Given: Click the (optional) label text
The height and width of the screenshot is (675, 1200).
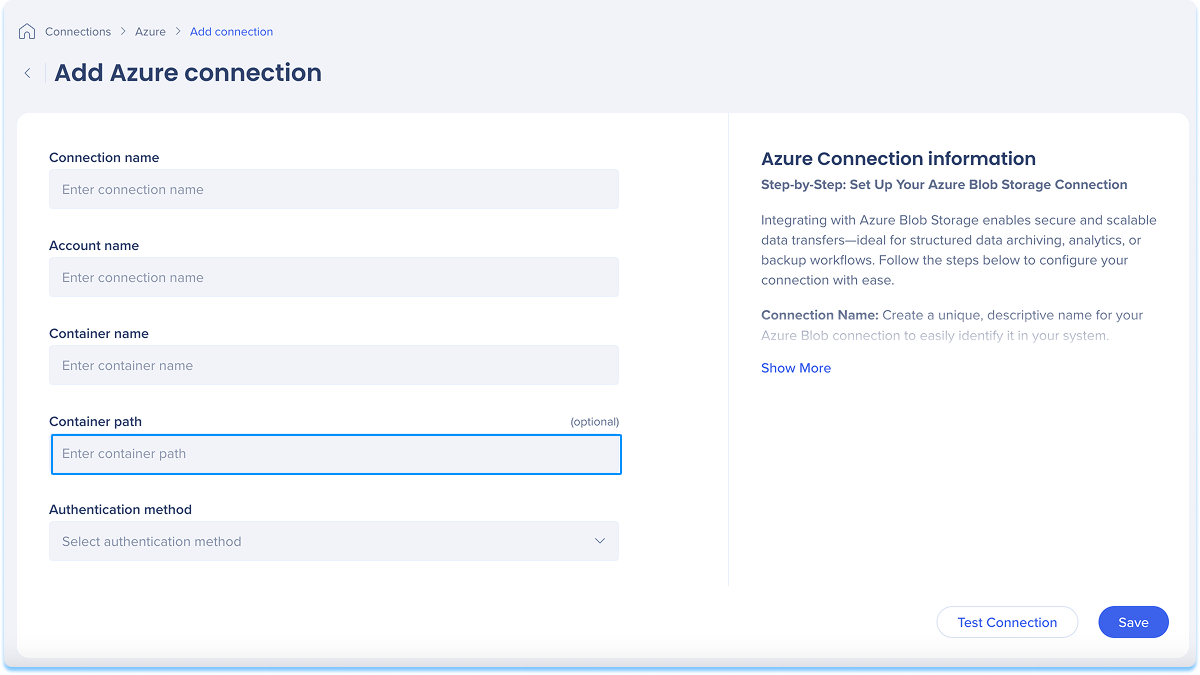Looking at the screenshot, I should pos(595,422).
